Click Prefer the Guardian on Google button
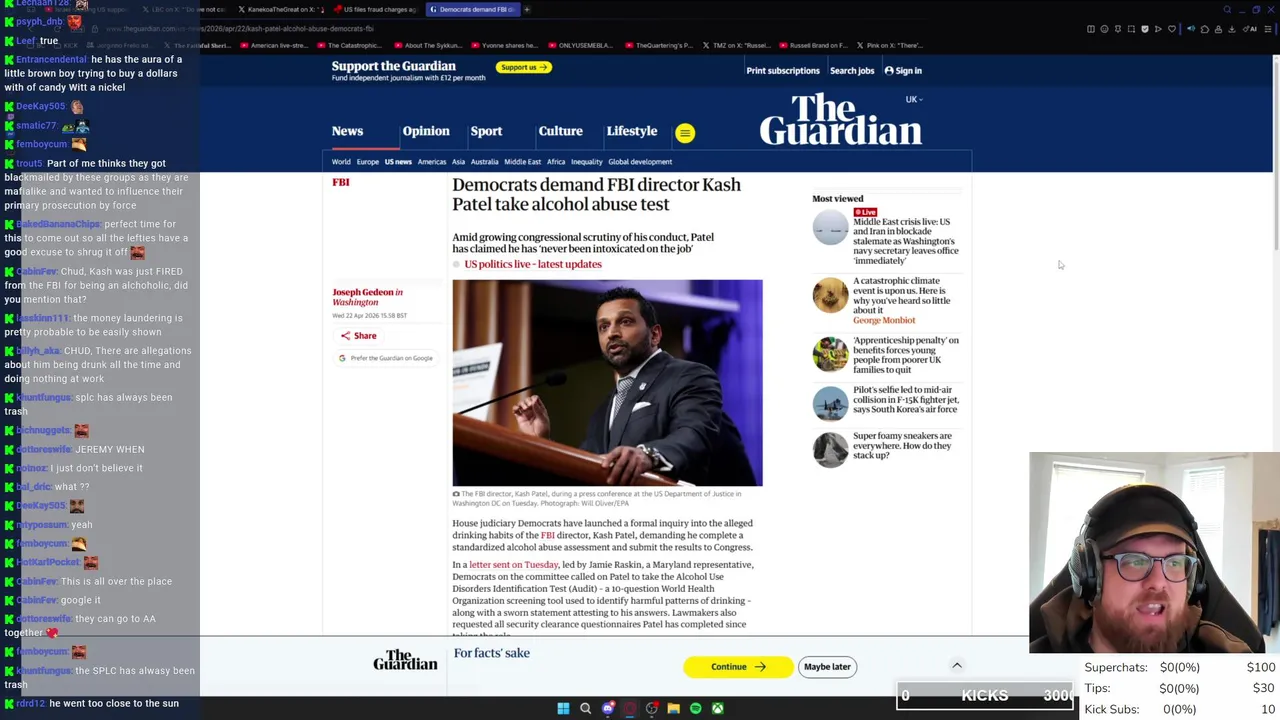 pos(386,358)
